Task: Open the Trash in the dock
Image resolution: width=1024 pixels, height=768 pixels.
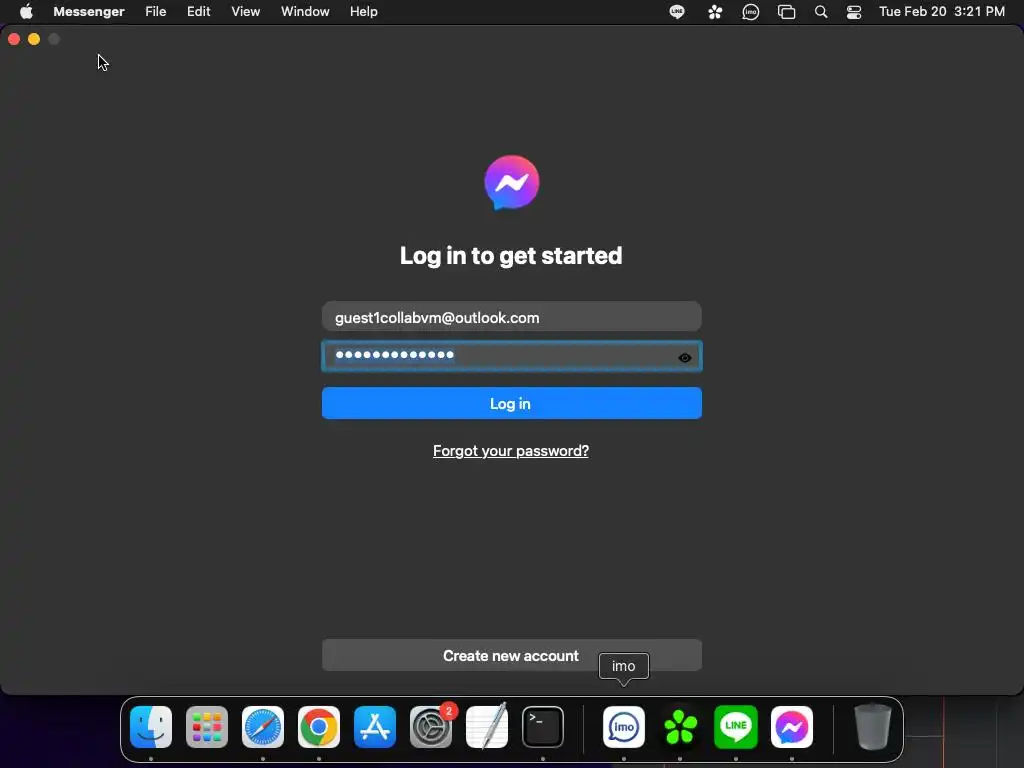Action: 872,727
